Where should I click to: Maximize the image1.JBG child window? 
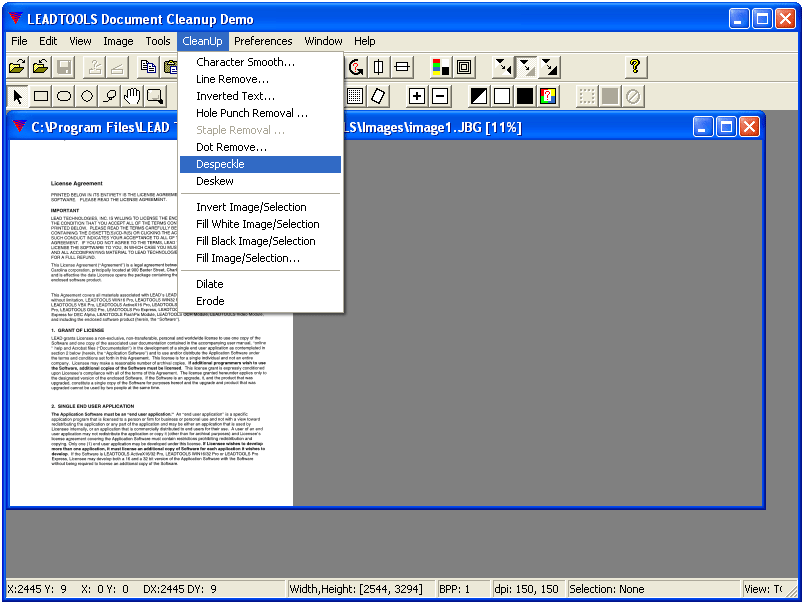(726, 126)
